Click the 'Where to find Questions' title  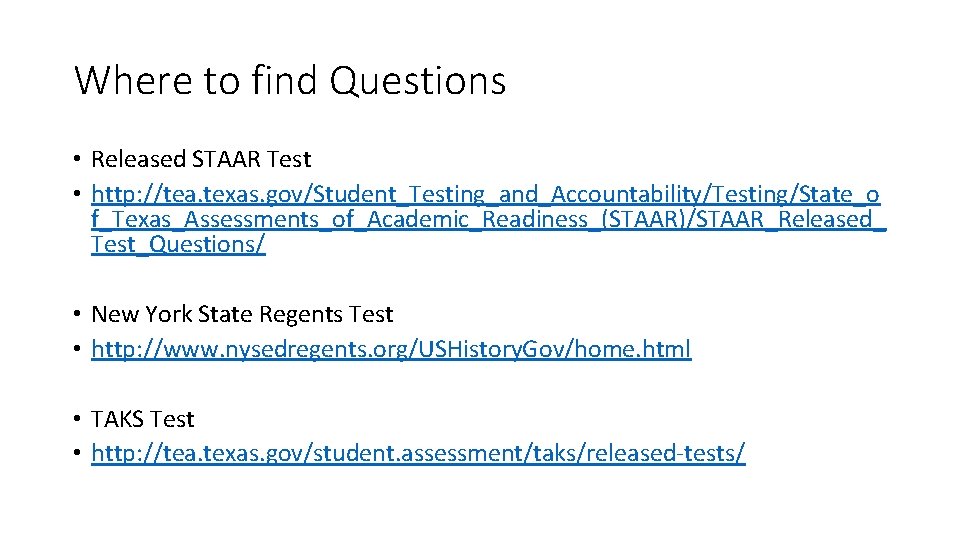coord(290,80)
